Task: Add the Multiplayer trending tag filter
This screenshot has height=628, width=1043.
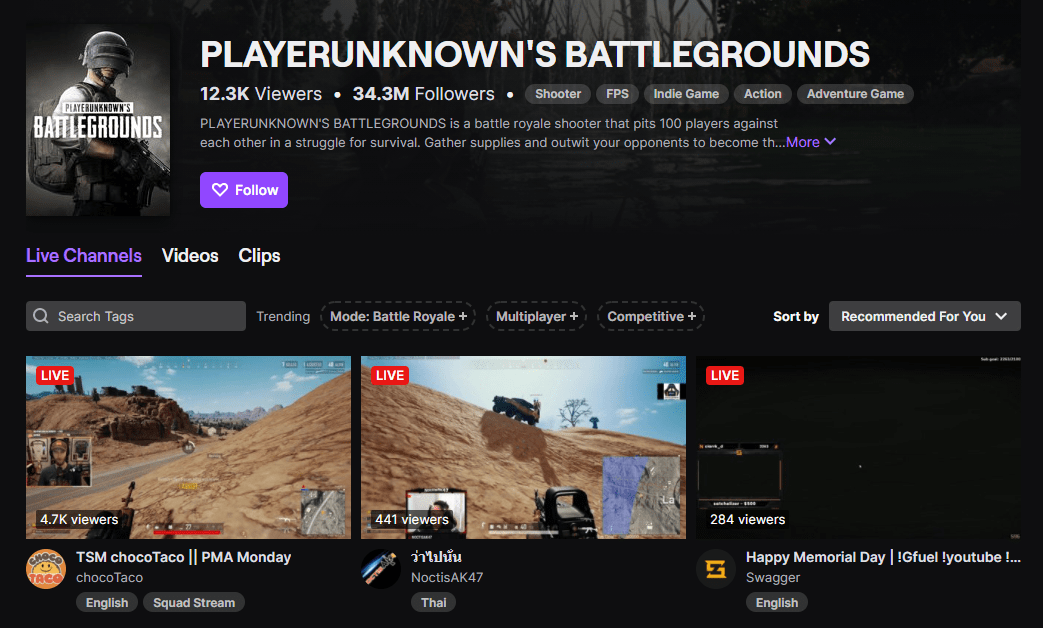Action: (x=537, y=317)
